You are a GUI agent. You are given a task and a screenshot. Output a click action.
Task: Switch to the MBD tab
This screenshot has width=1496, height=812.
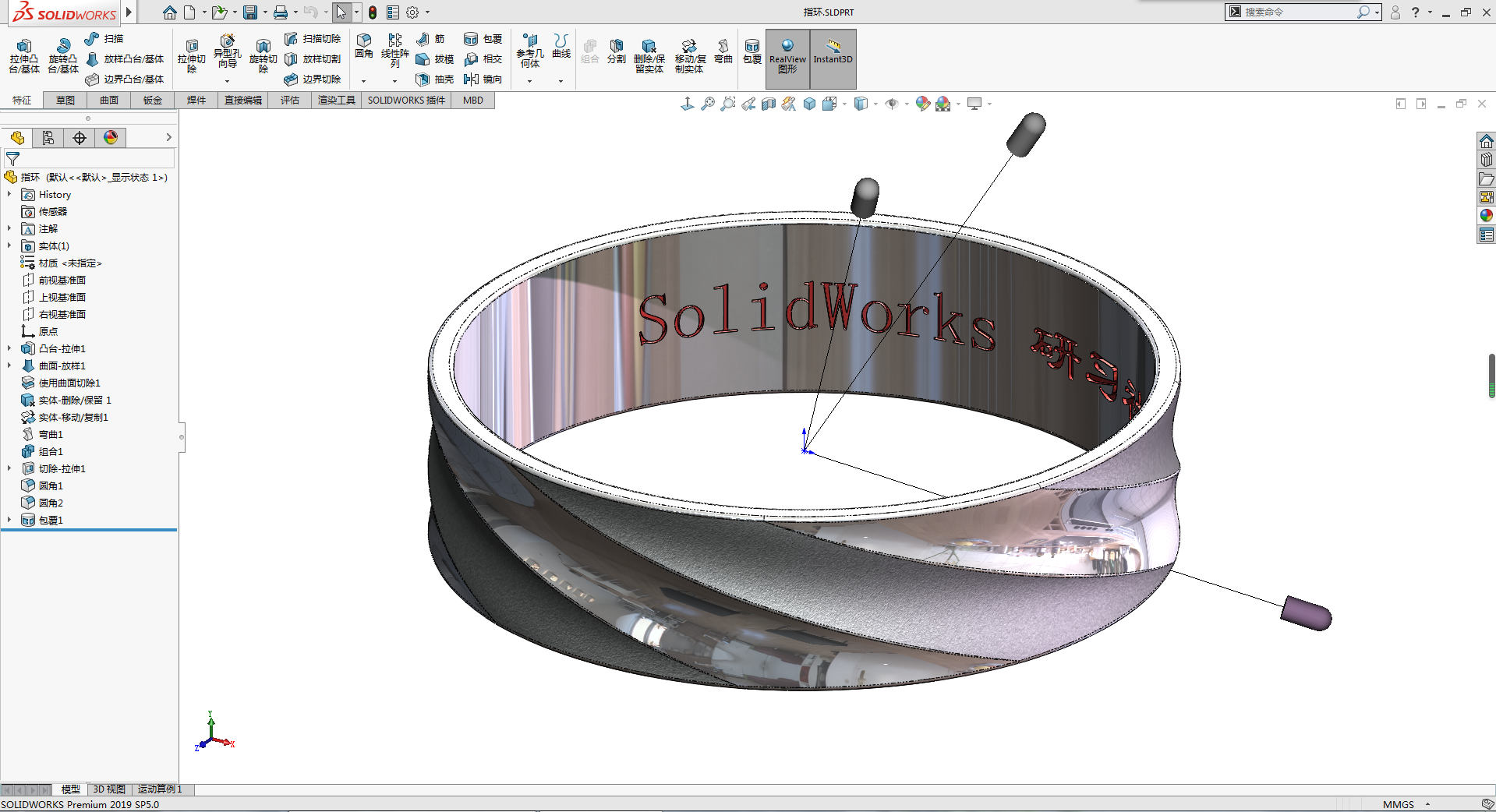coord(473,100)
